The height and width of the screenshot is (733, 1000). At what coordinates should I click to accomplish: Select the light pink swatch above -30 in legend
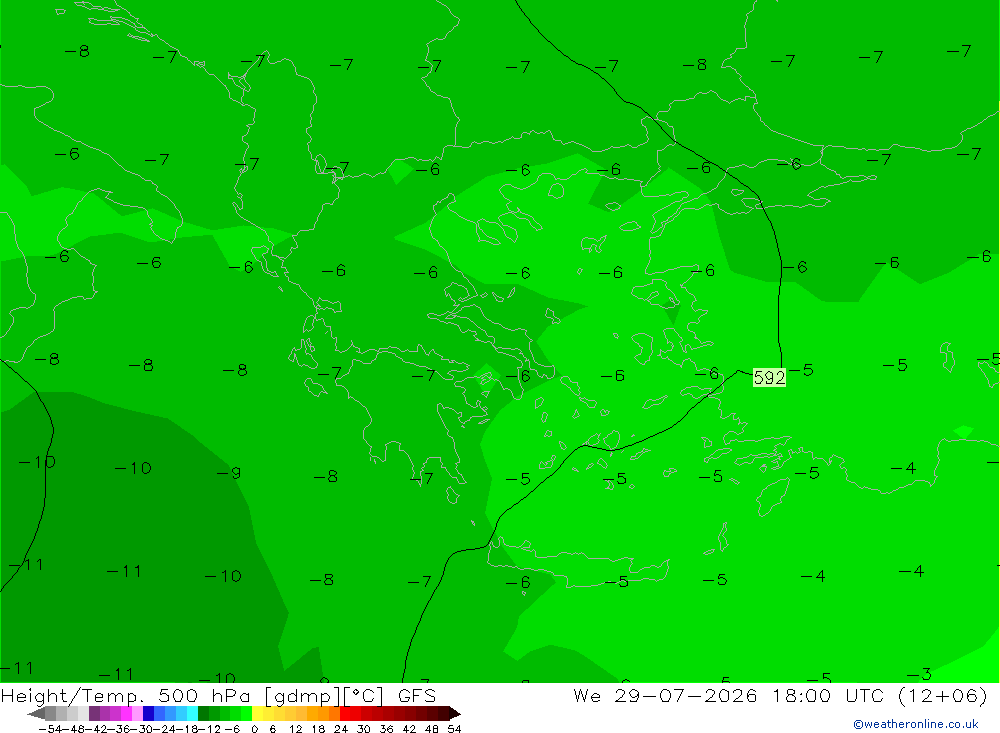point(137,714)
